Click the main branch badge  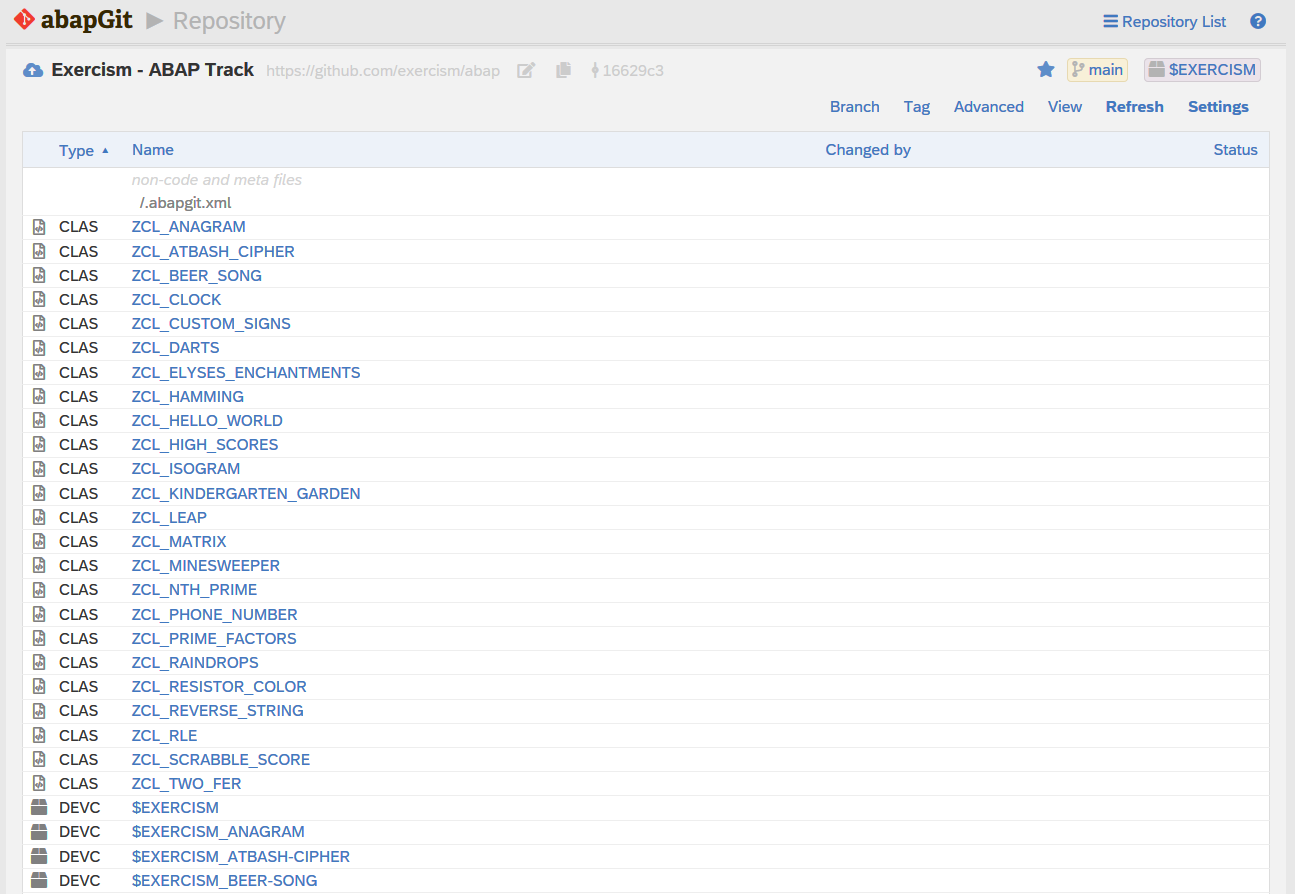tap(1097, 69)
